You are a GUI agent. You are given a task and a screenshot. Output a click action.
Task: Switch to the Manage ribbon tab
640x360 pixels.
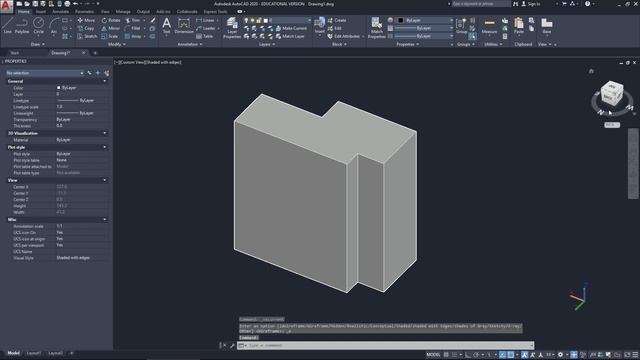tap(123, 12)
